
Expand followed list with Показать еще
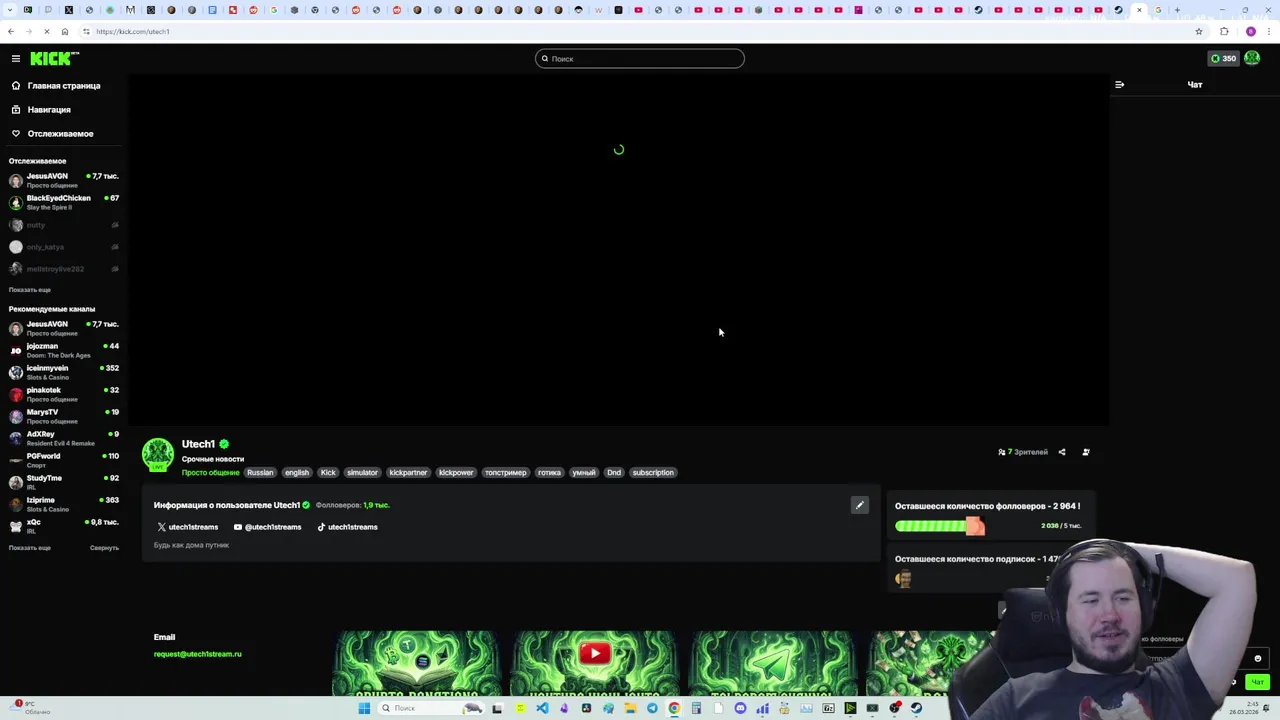click(30, 290)
